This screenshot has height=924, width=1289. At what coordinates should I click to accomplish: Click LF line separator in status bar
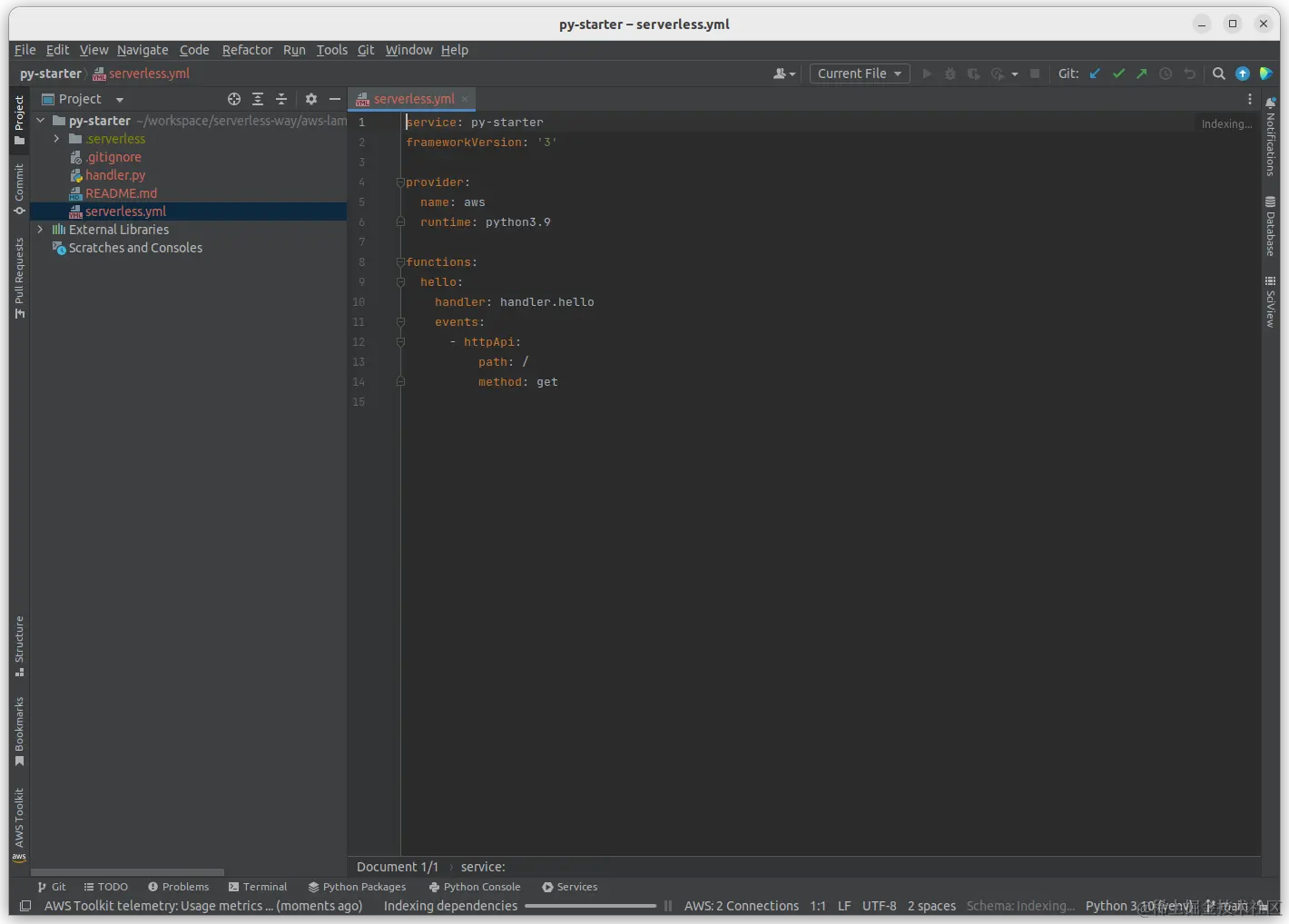tap(844, 906)
